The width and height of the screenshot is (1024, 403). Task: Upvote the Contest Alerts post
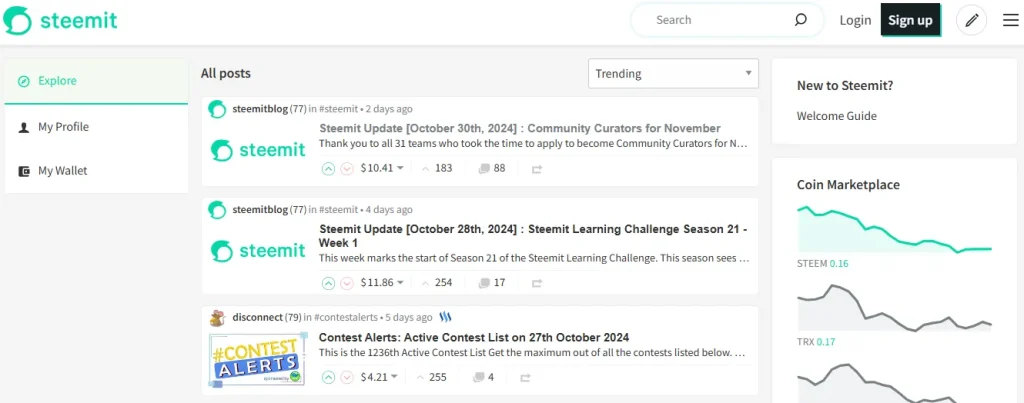tap(328, 377)
